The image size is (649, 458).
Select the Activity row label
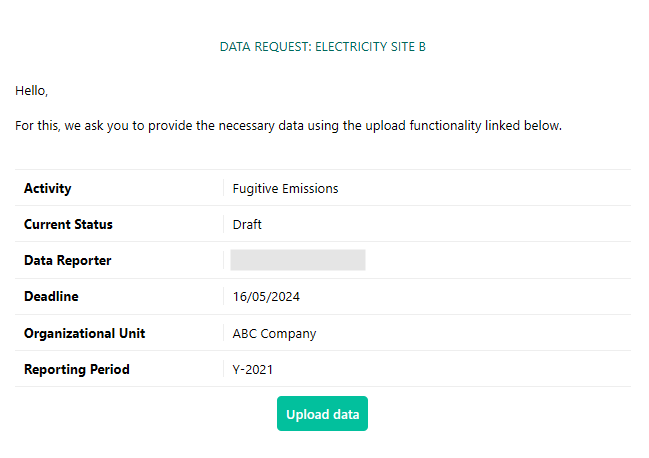coord(48,188)
